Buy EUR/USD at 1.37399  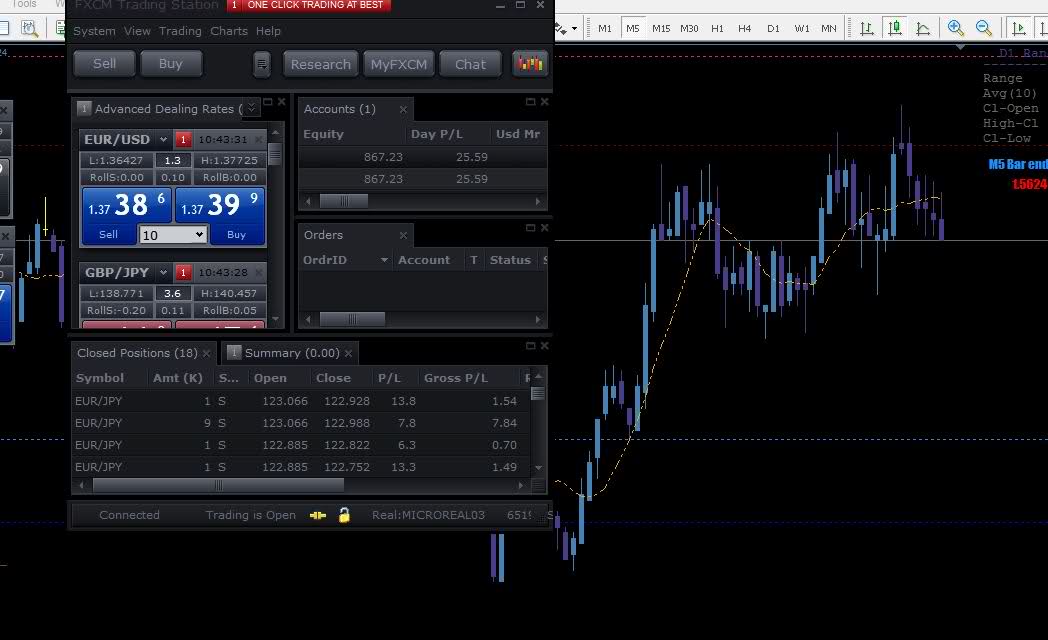point(220,216)
